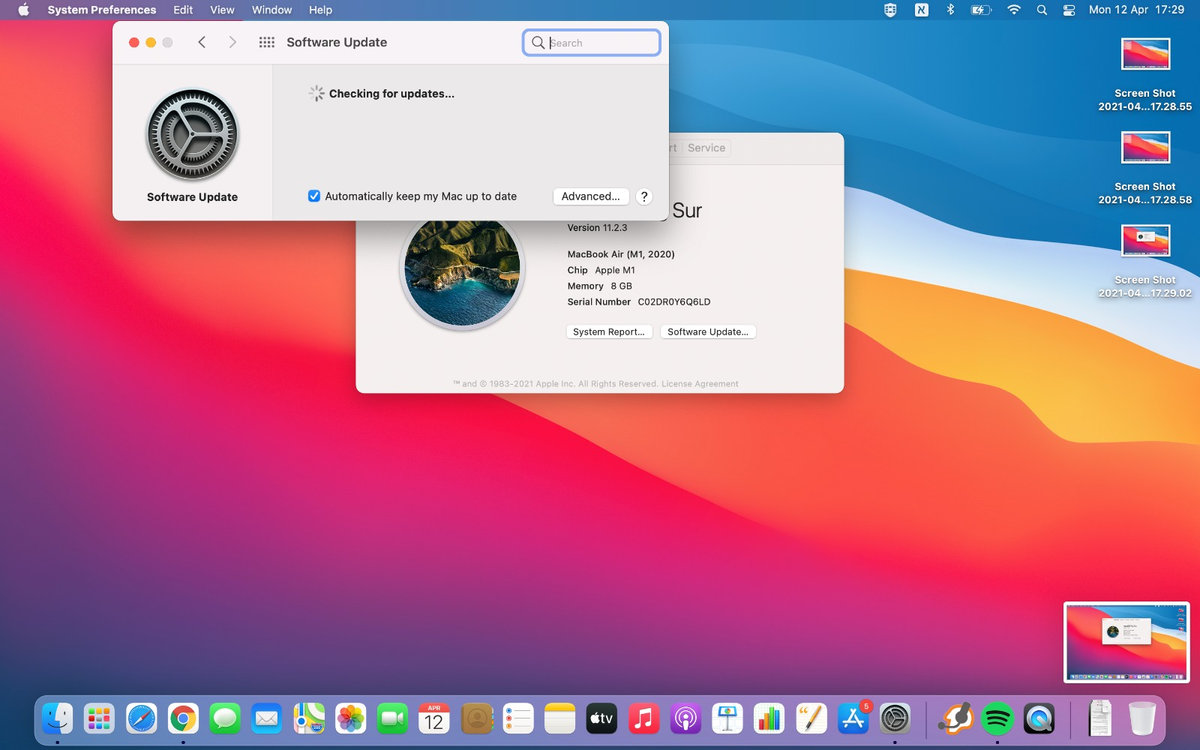Click the input source icon in the menu bar
This screenshot has width=1200, height=750.
[x=921, y=10]
